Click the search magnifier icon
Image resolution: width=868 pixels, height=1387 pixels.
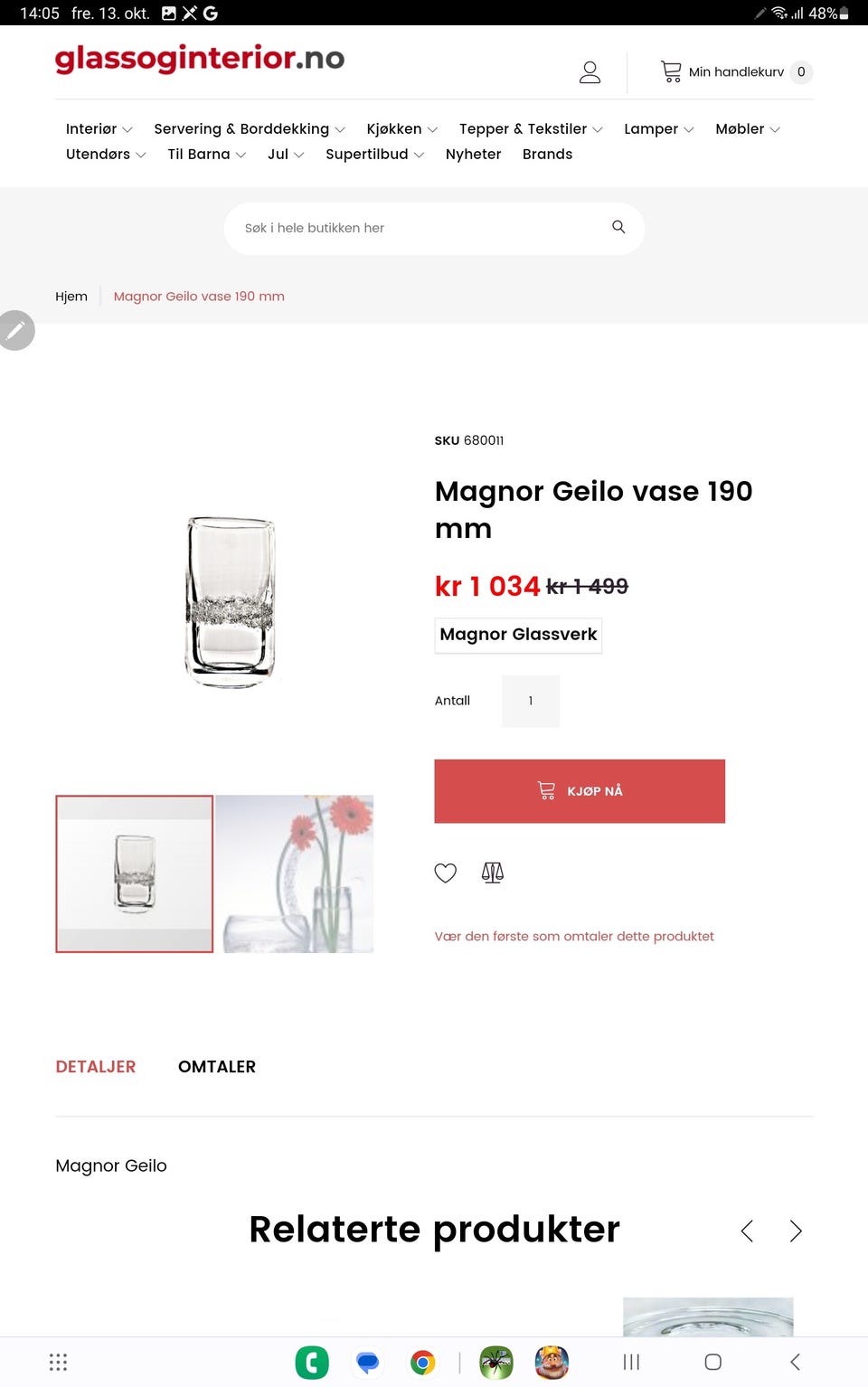coord(618,227)
